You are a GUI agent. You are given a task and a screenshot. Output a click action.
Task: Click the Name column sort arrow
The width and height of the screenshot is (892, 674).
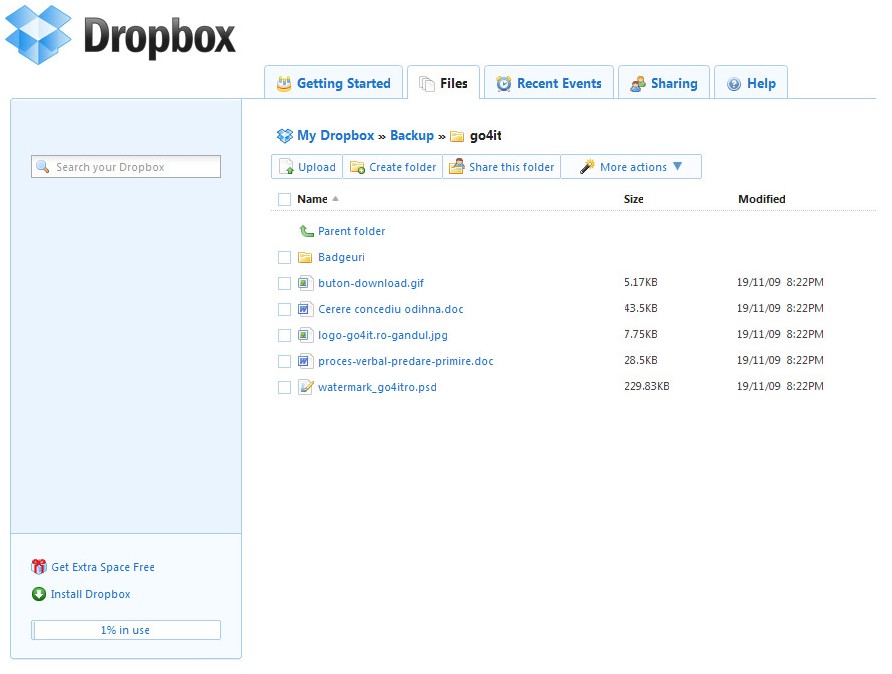click(336, 199)
